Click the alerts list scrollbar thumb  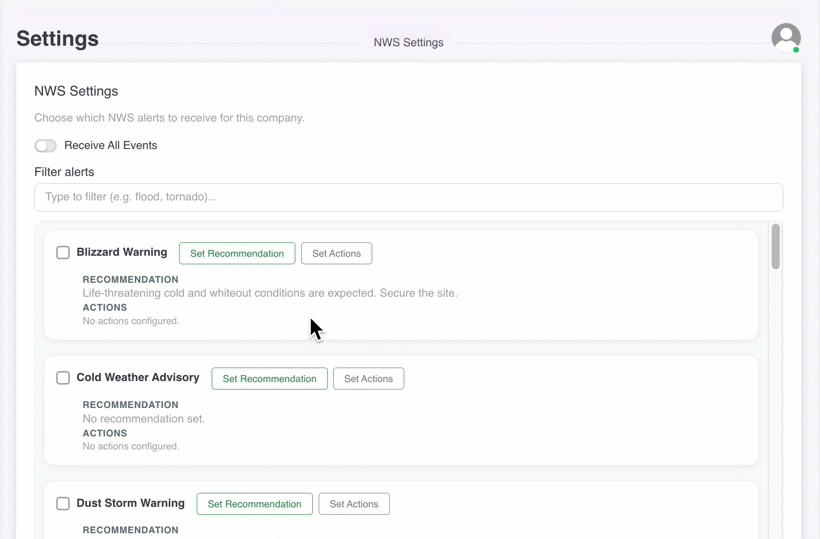pos(775,246)
